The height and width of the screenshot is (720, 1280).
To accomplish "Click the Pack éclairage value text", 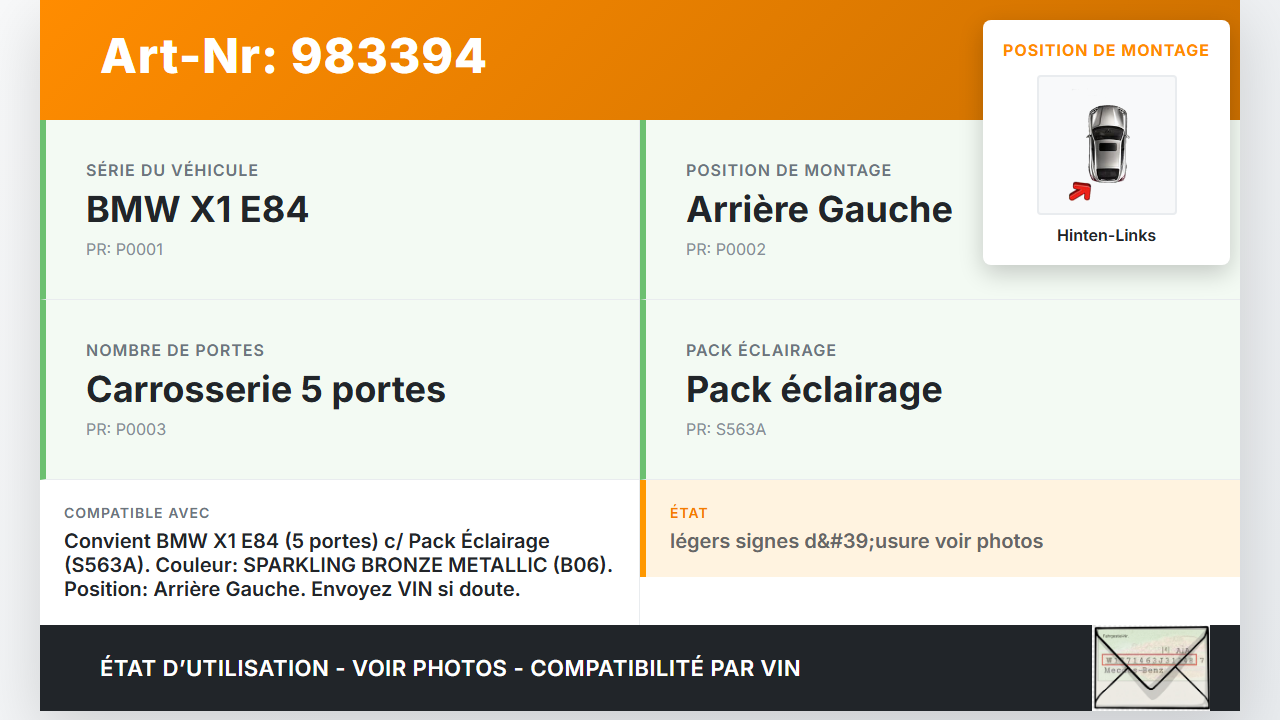I will 814,389.
